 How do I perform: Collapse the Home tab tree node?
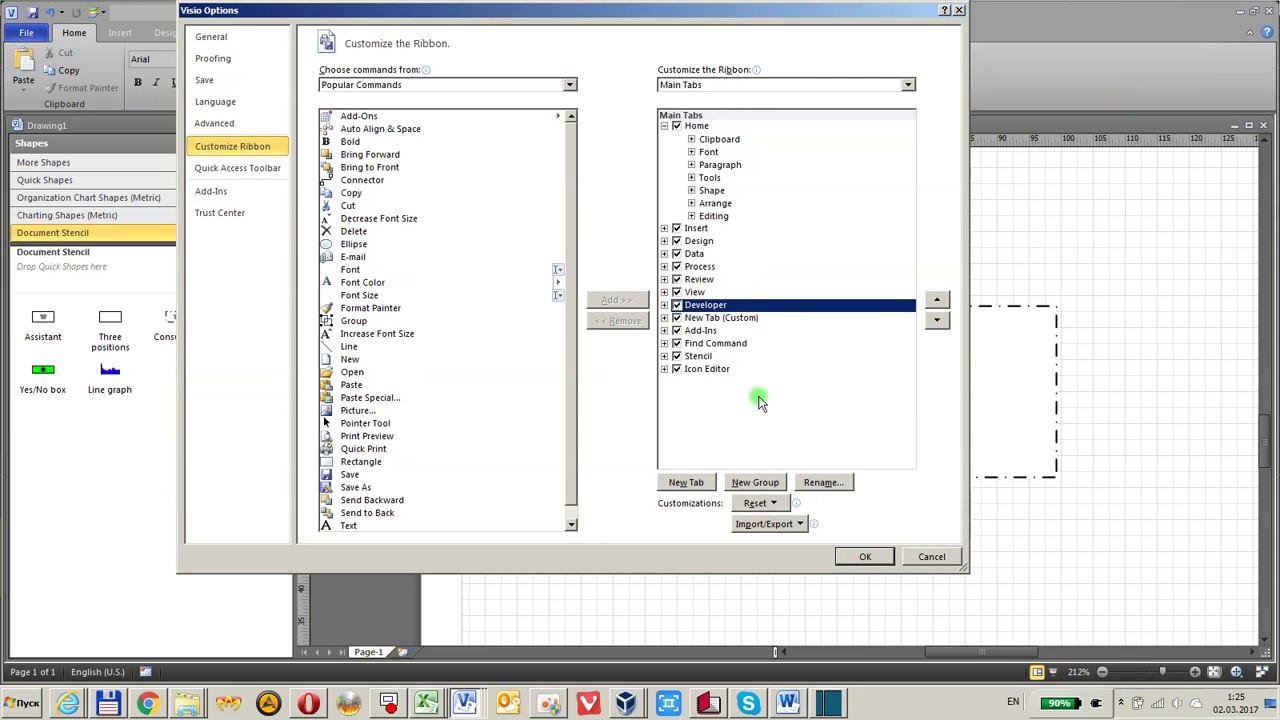(x=664, y=126)
